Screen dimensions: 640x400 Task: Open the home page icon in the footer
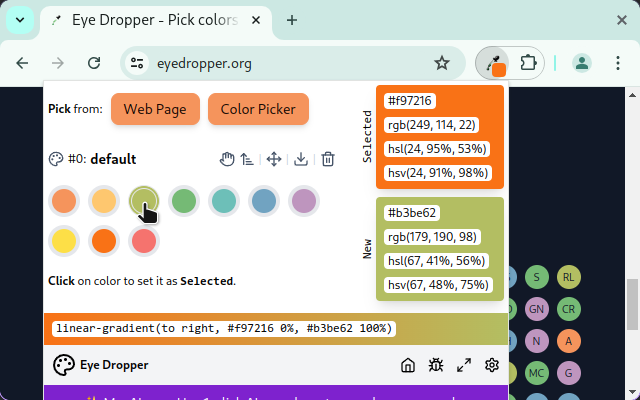pyautogui.click(x=407, y=365)
